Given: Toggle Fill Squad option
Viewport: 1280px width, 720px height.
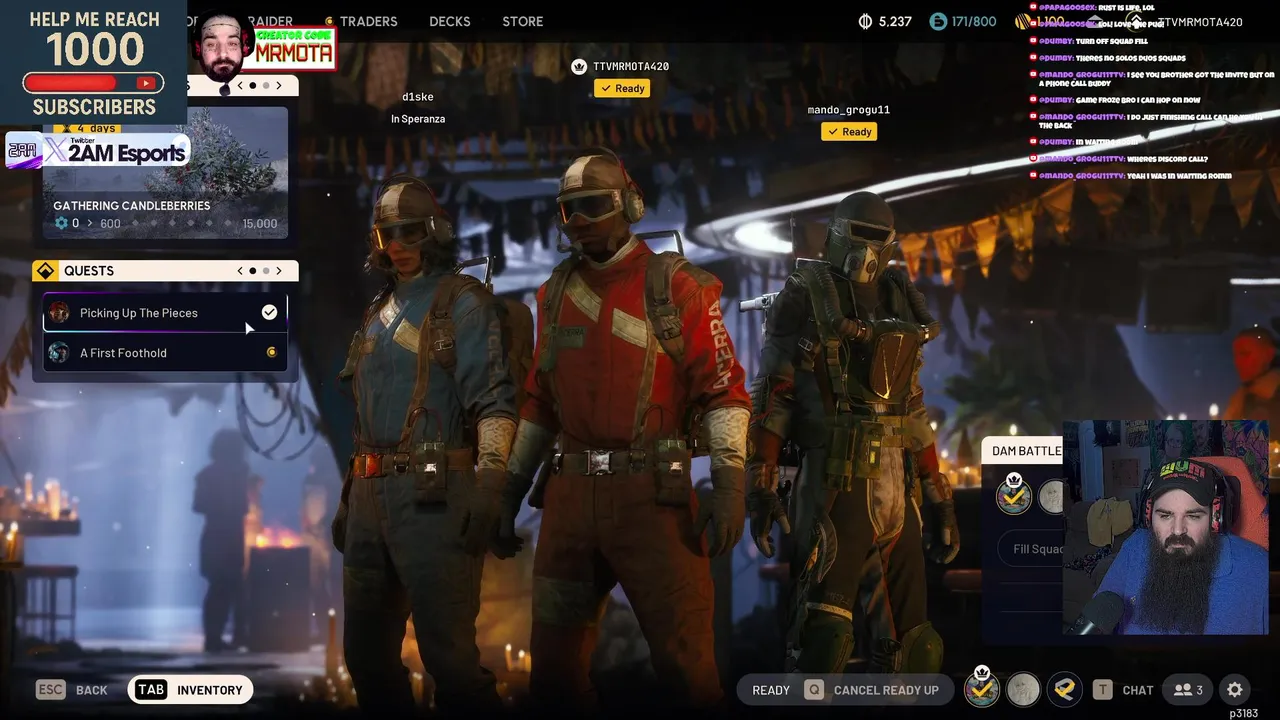Looking at the screenshot, I should coord(1030,549).
